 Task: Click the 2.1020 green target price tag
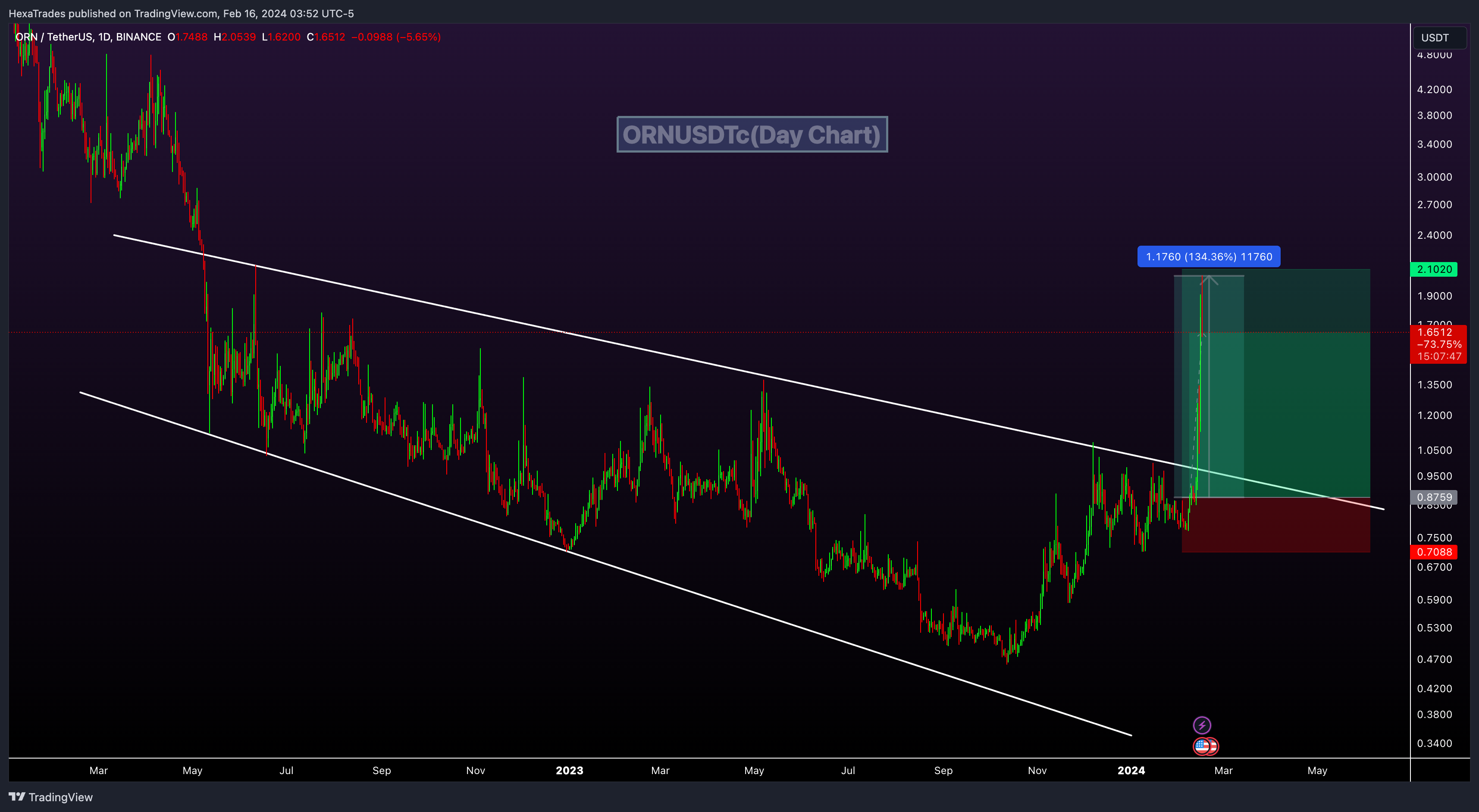(1434, 269)
